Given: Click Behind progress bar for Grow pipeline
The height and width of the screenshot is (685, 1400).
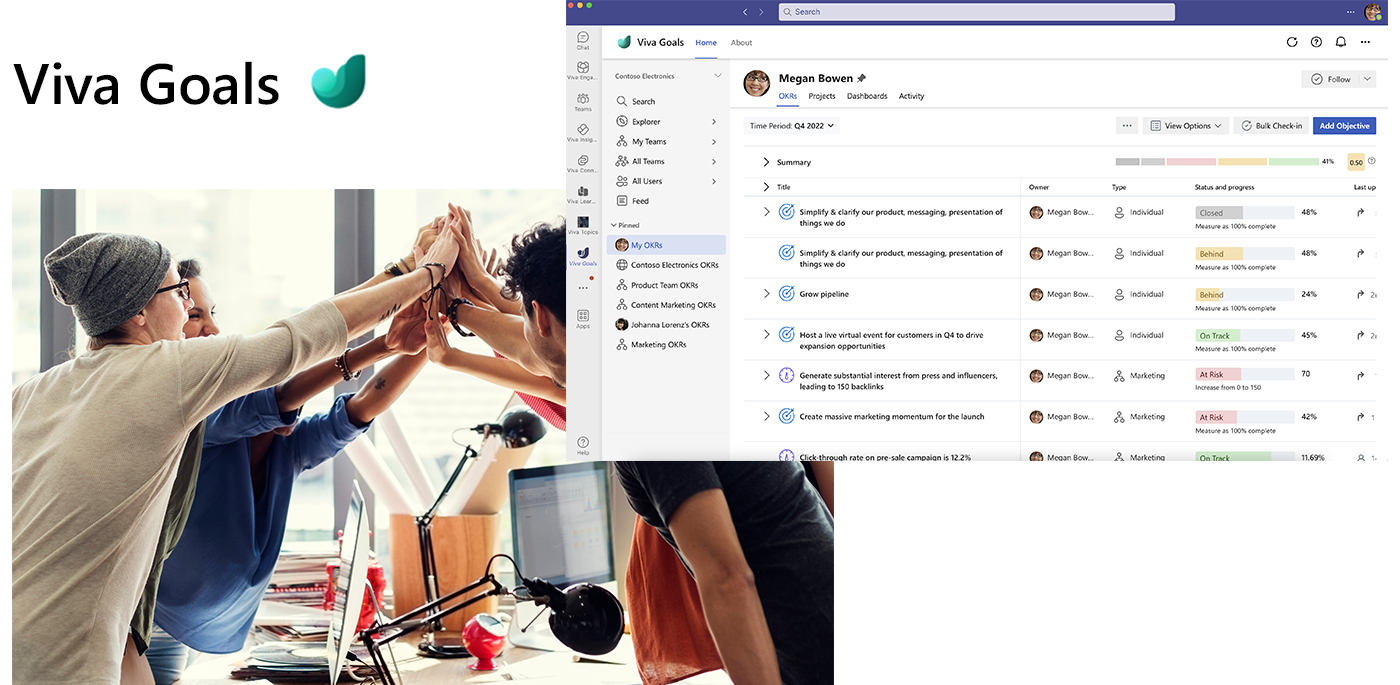Looking at the screenshot, I should tap(1245, 295).
